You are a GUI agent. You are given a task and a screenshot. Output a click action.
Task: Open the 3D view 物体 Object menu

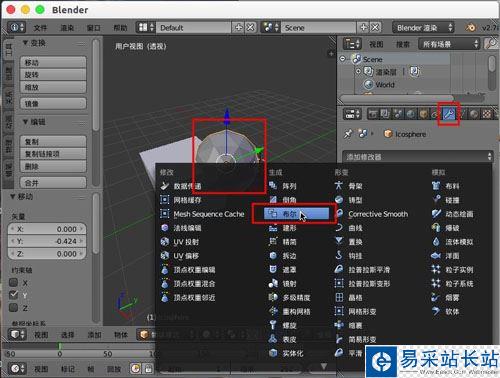121,335
